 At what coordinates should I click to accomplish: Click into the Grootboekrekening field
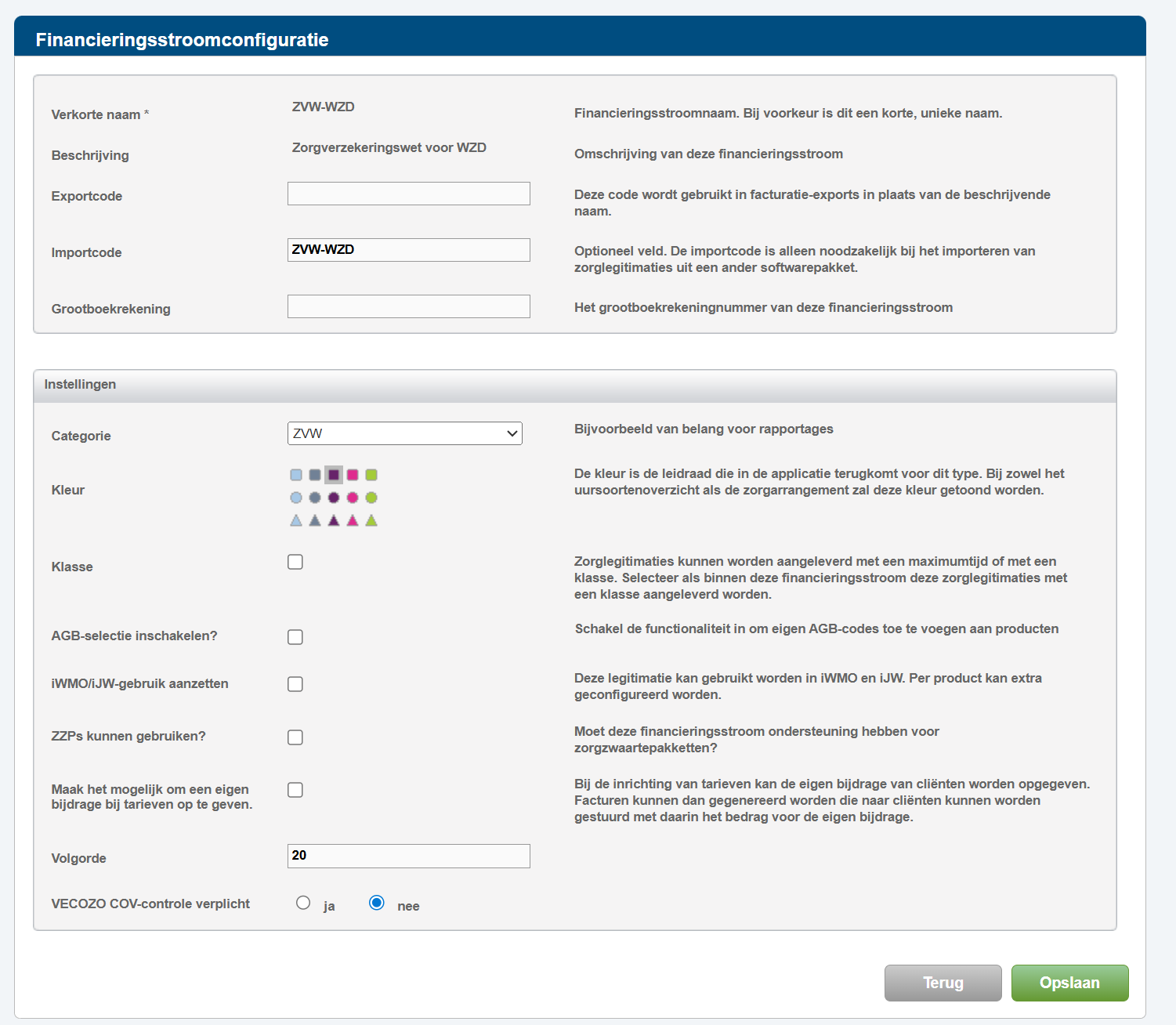point(409,306)
